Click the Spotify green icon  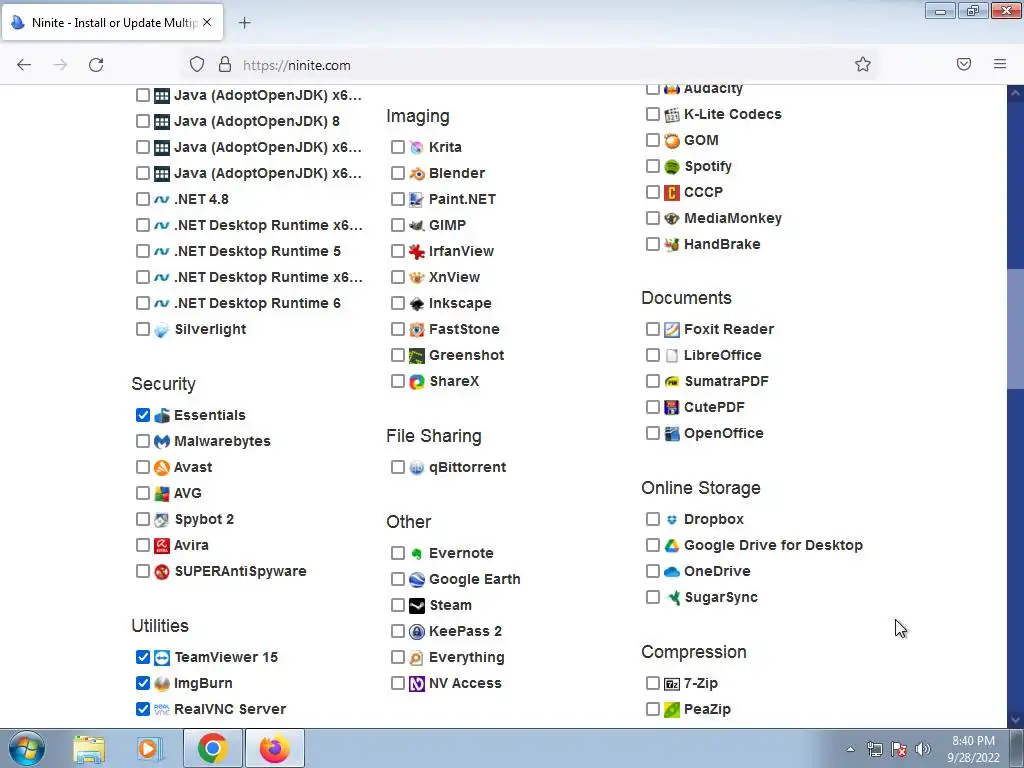(x=672, y=167)
